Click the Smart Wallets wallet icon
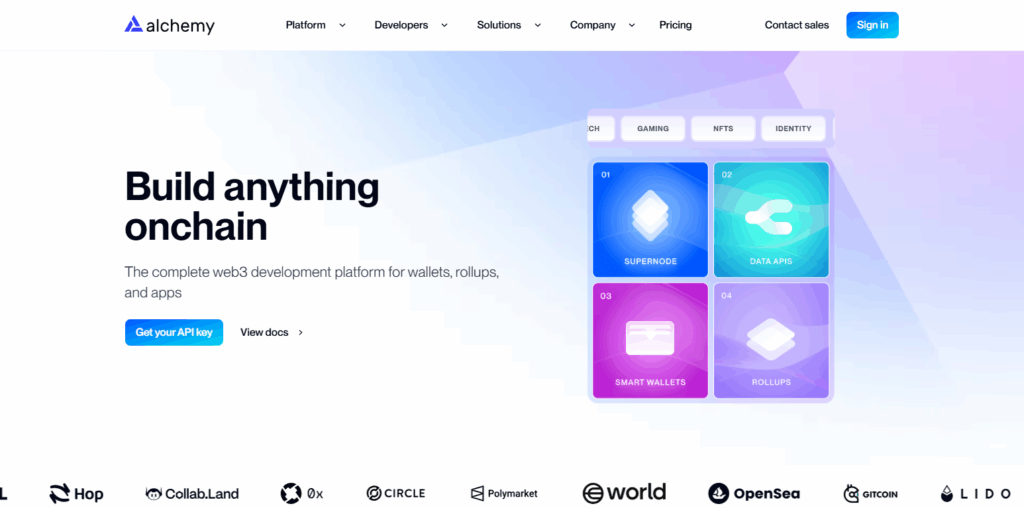 pos(650,338)
